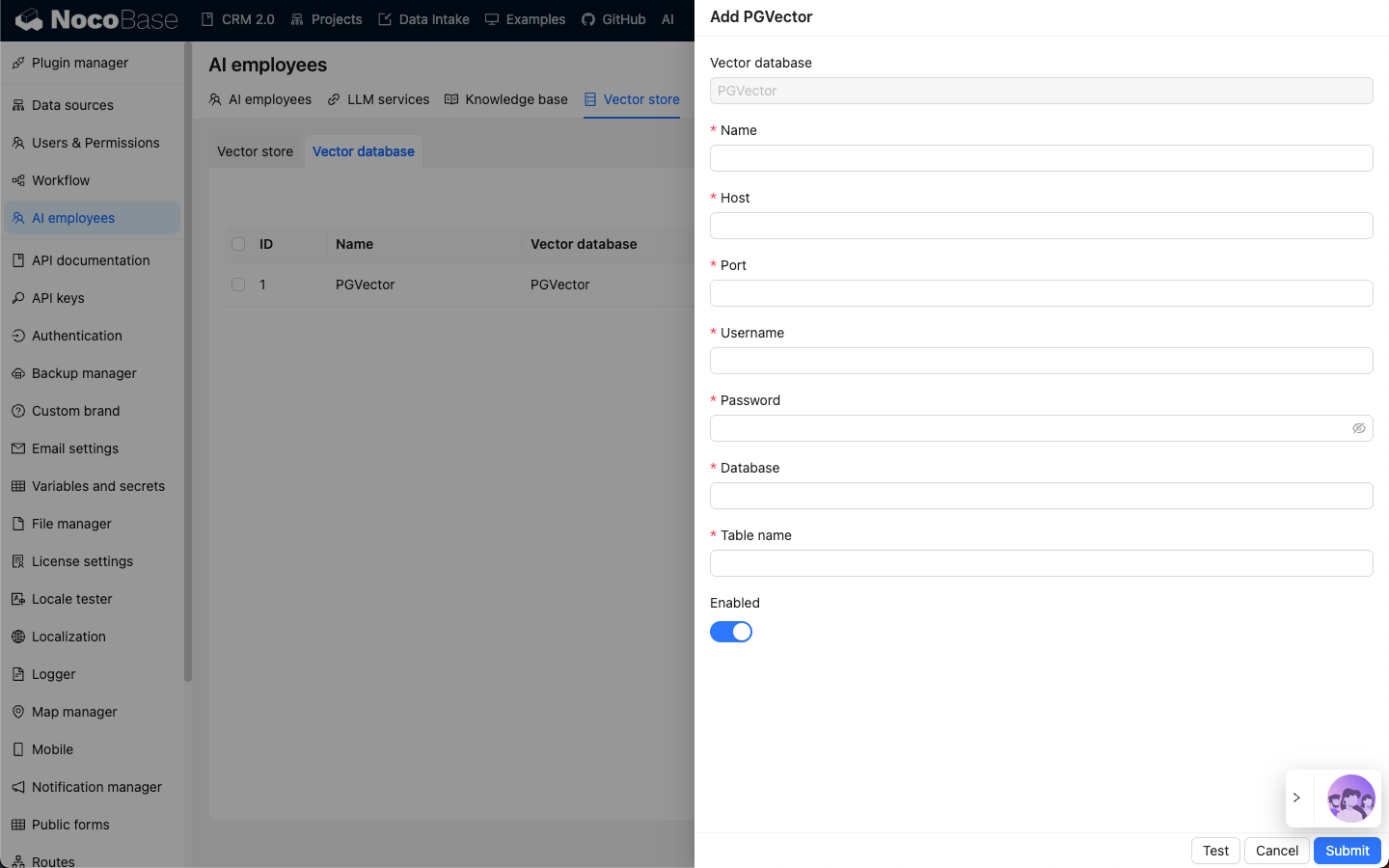Screen dimensions: 1389x868
Task: Toggle the Enabled switch off
Action: click(731, 632)
